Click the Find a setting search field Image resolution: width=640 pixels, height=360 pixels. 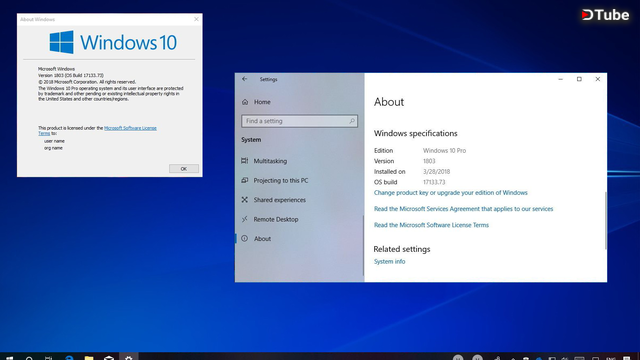pos(299,121)
